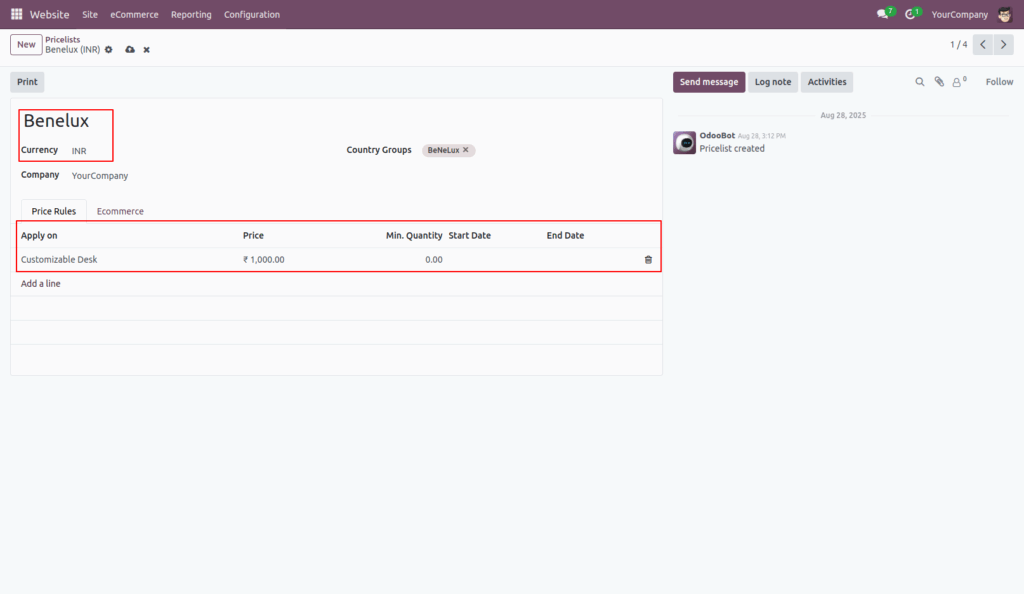Viewport: 1024px width, 594px height.
Task: Search messages with the magnifier icon
Action: tap(920, 81)
